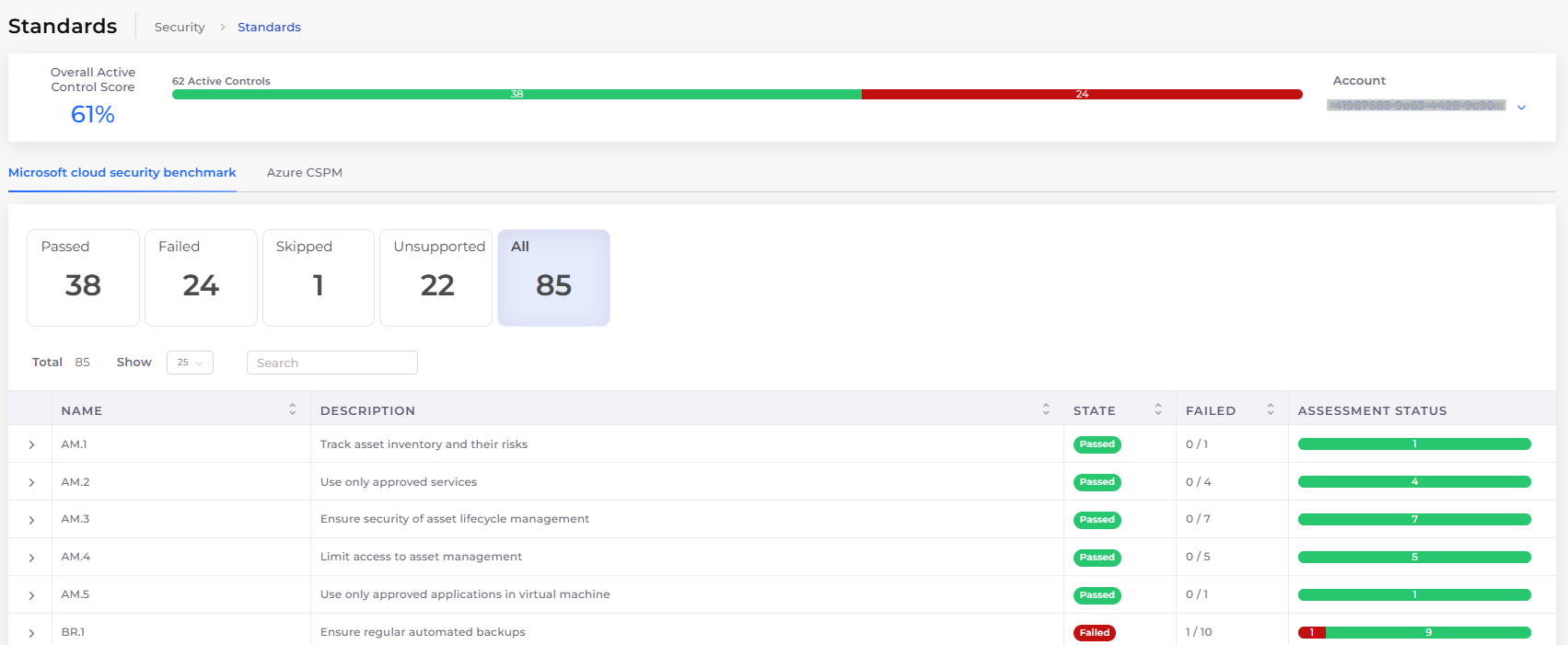Select Microsoft cloud security benchmark tab
This screenshot has height=645, width=1568.
122,173
